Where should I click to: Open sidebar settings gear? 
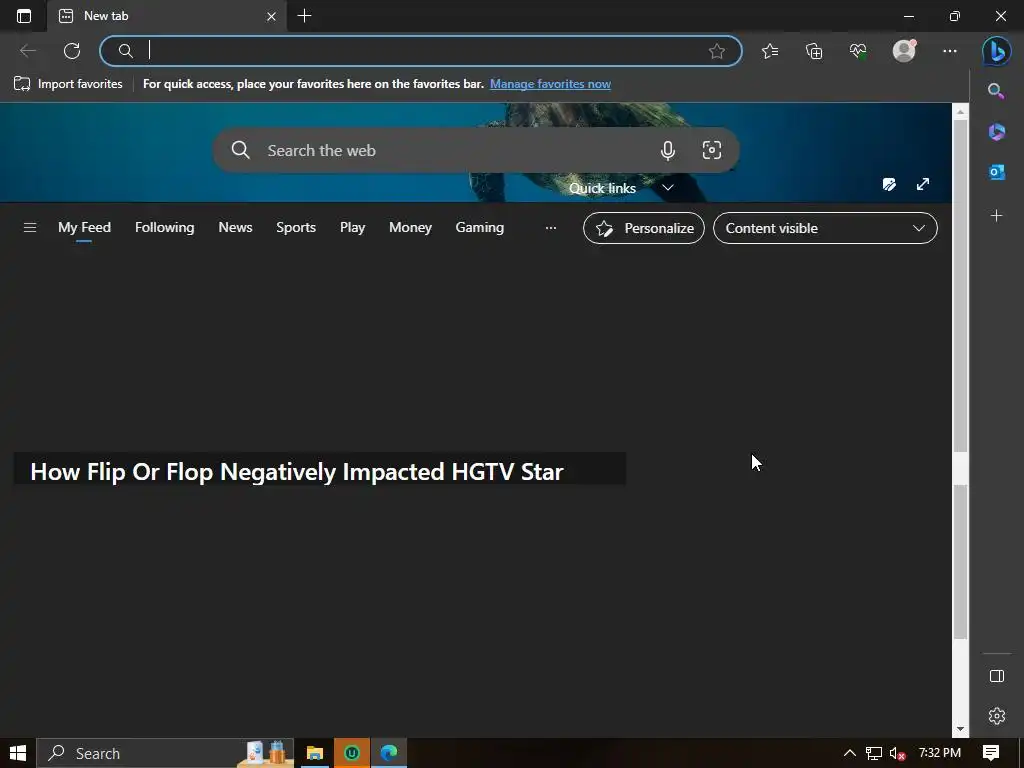click(997, 716)
